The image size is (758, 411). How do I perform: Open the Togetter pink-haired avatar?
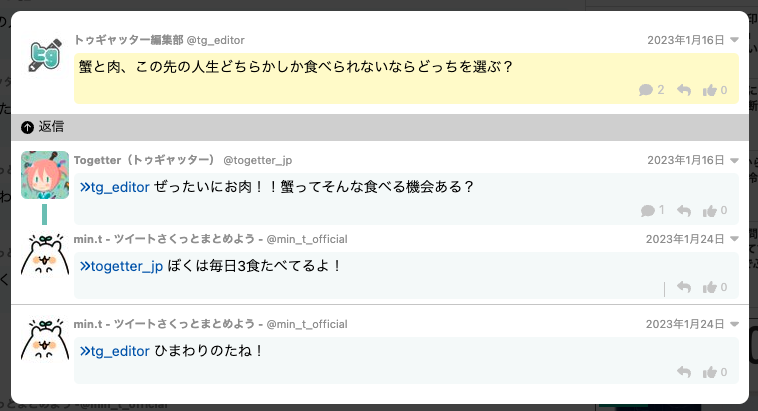(x=45, y=175)
